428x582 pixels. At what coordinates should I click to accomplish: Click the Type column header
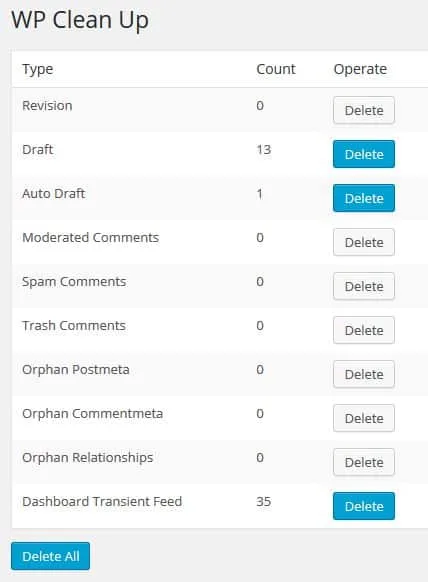click(37, 69)
